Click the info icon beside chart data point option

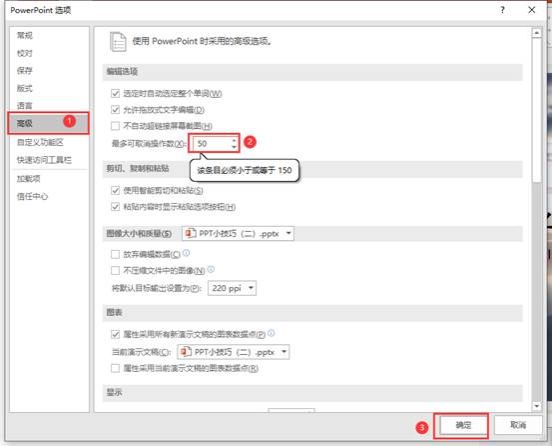pos(271,333)
